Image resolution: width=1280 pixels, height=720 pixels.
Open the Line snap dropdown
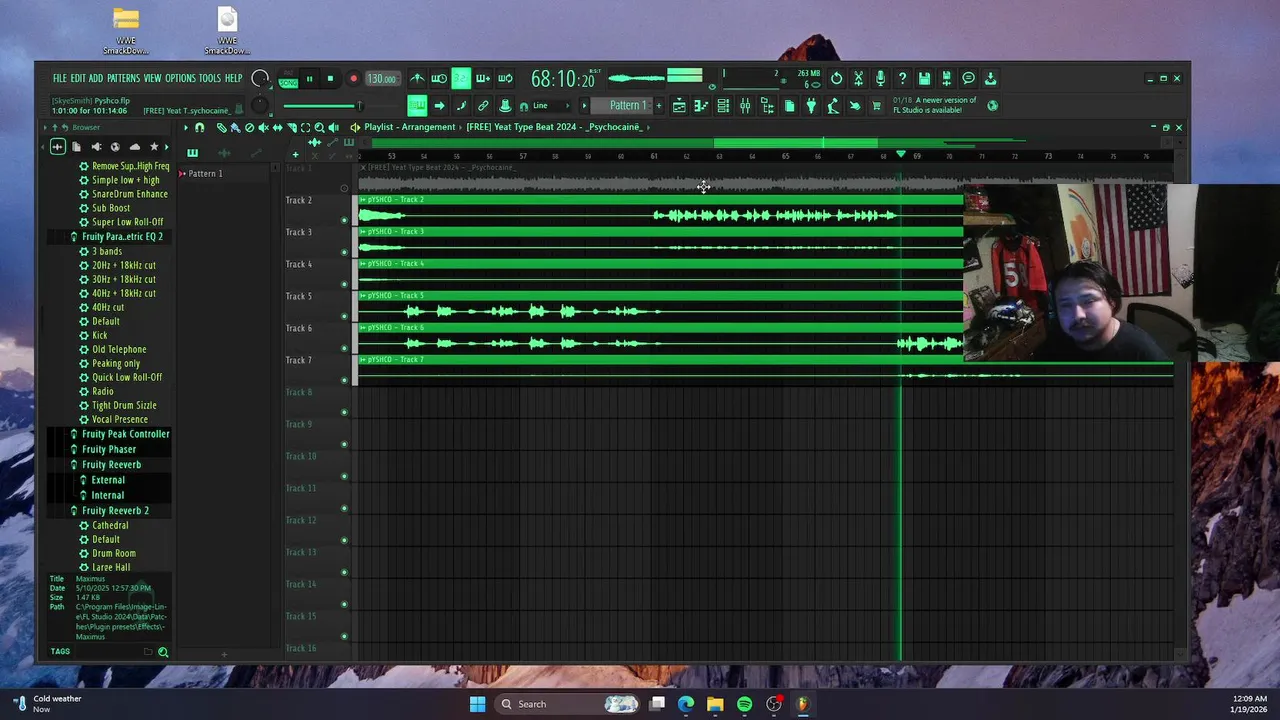click(551, 105)
